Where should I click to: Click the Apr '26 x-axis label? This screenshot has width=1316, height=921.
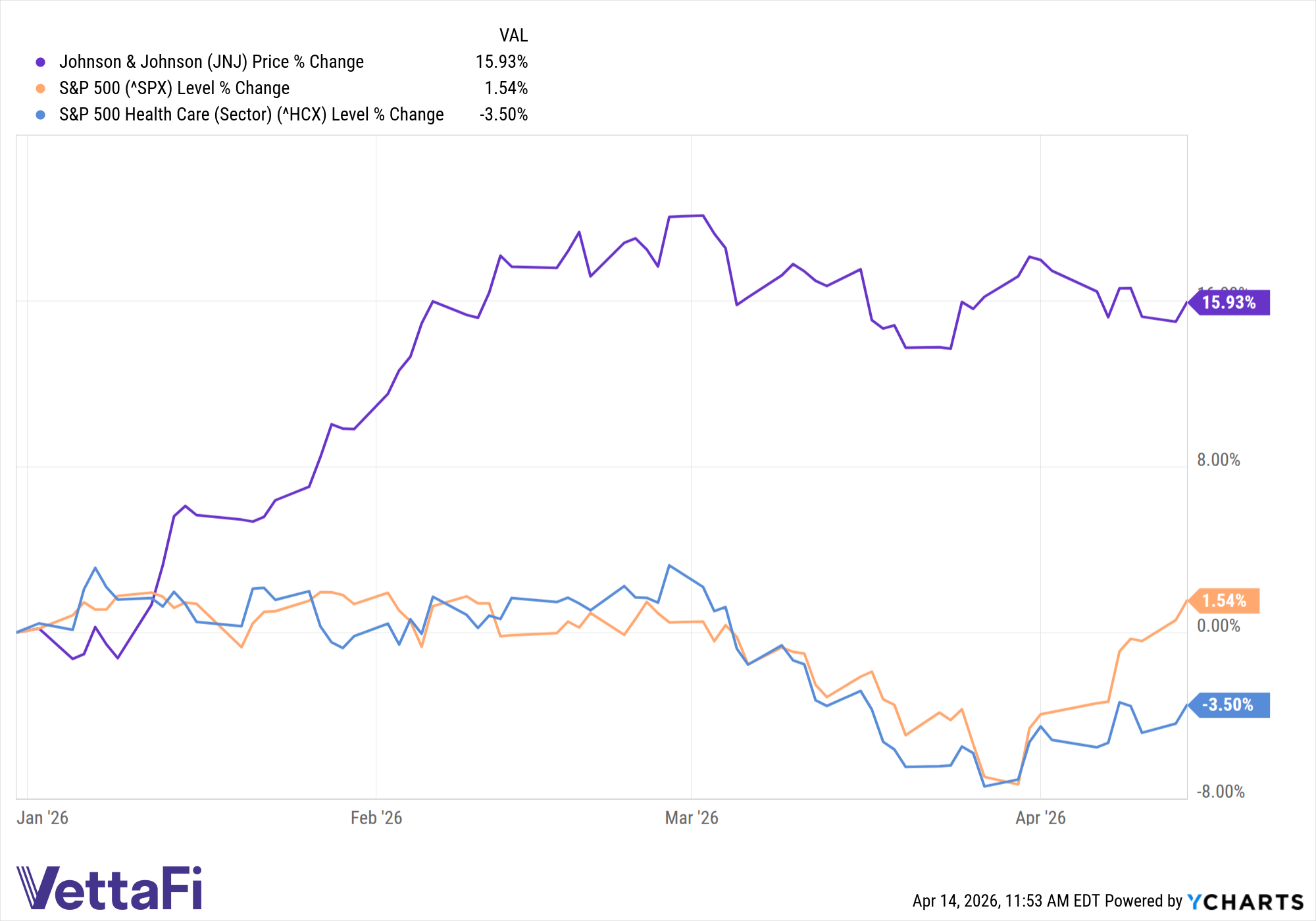[1040, 818]
